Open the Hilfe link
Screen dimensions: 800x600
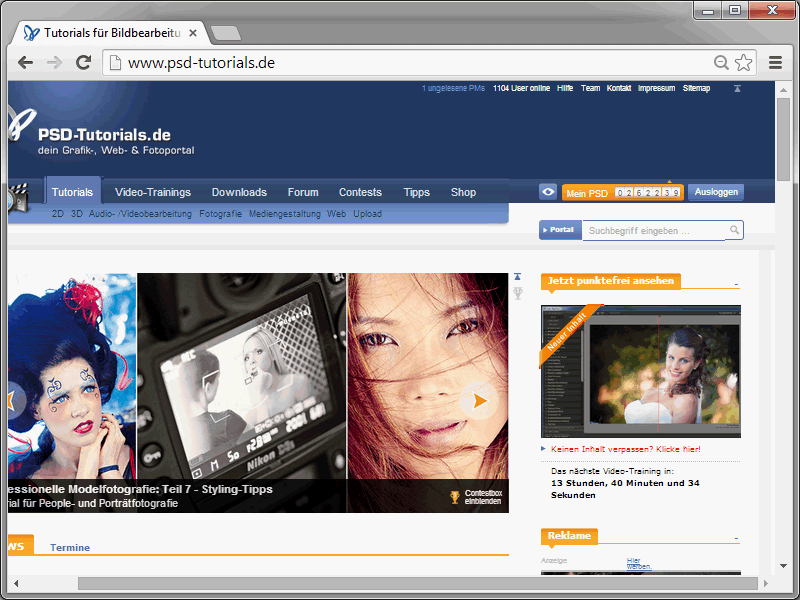tap(565, 88)
